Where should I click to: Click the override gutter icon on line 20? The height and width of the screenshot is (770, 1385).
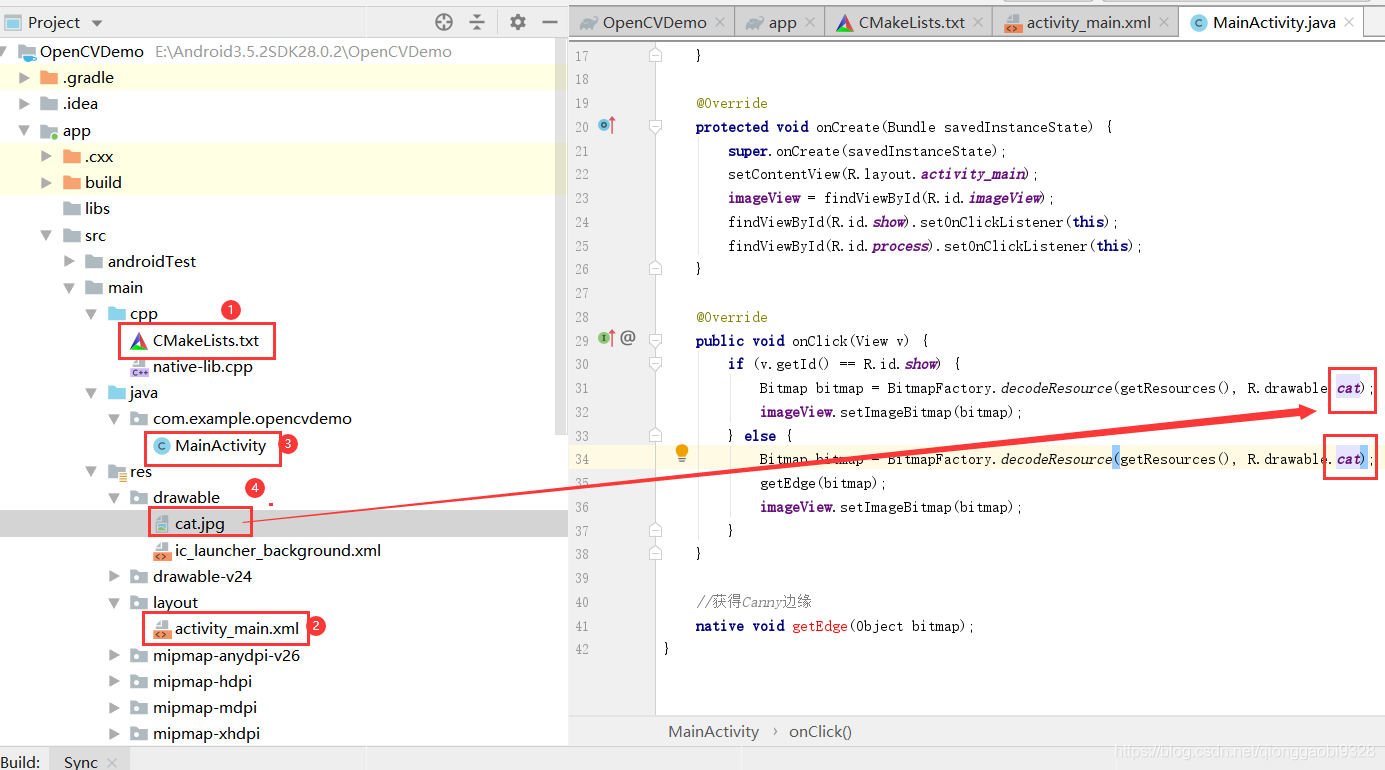click(x=607, y=126)
